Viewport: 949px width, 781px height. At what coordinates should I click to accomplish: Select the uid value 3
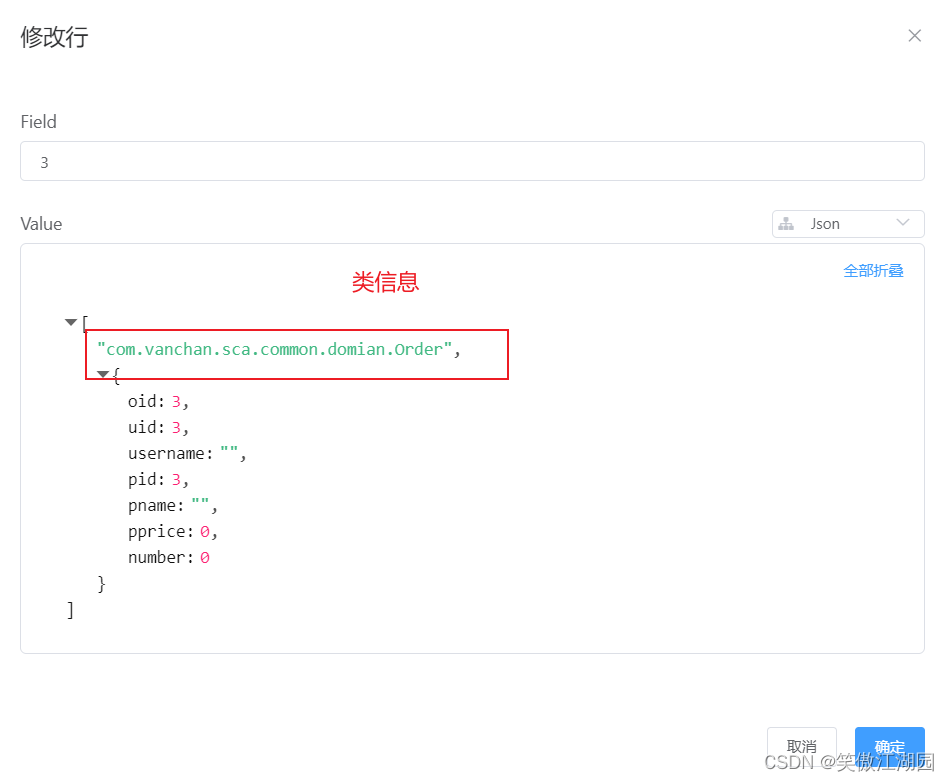point(177,427)
